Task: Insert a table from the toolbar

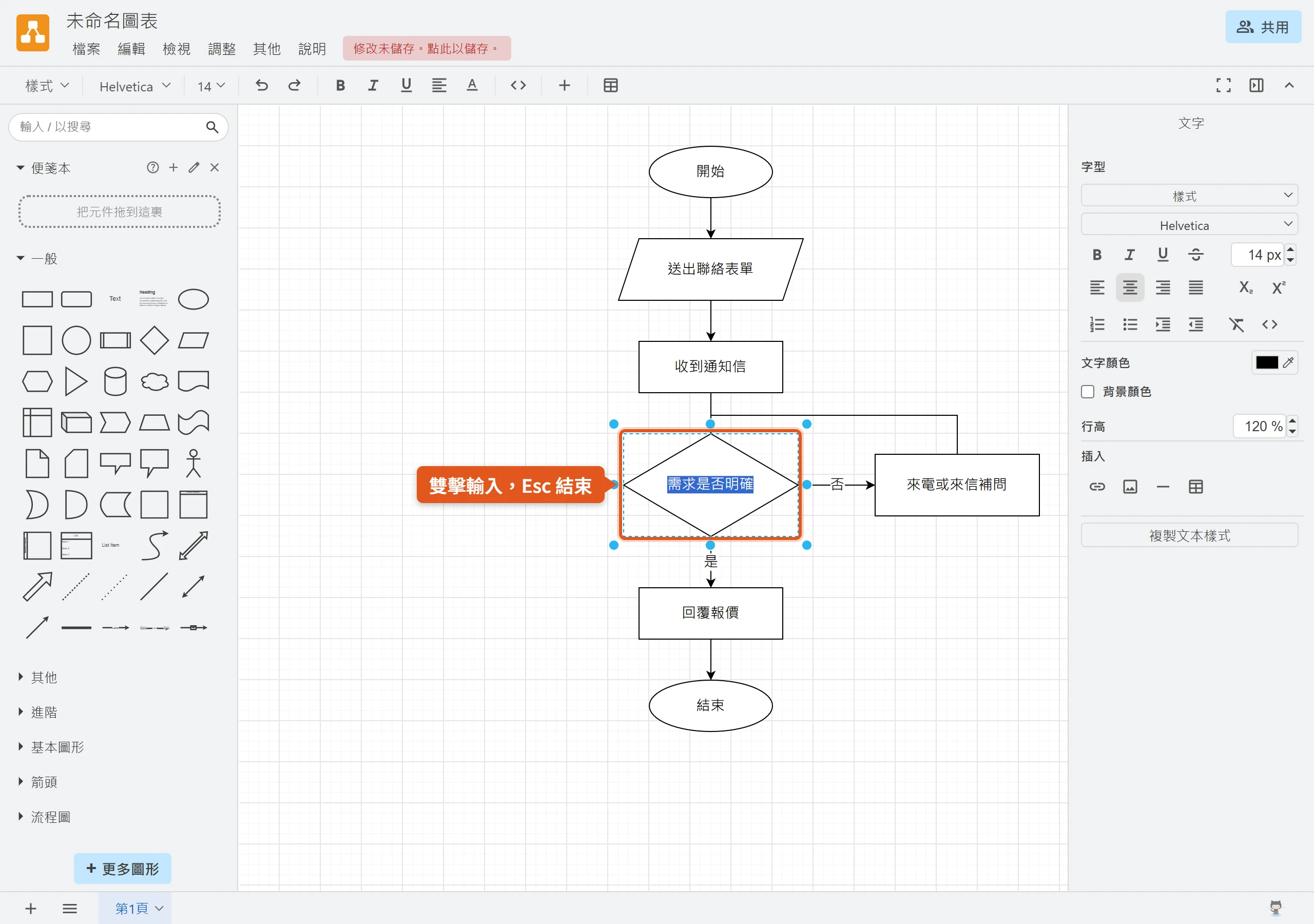Action: (x=611, y=86)
